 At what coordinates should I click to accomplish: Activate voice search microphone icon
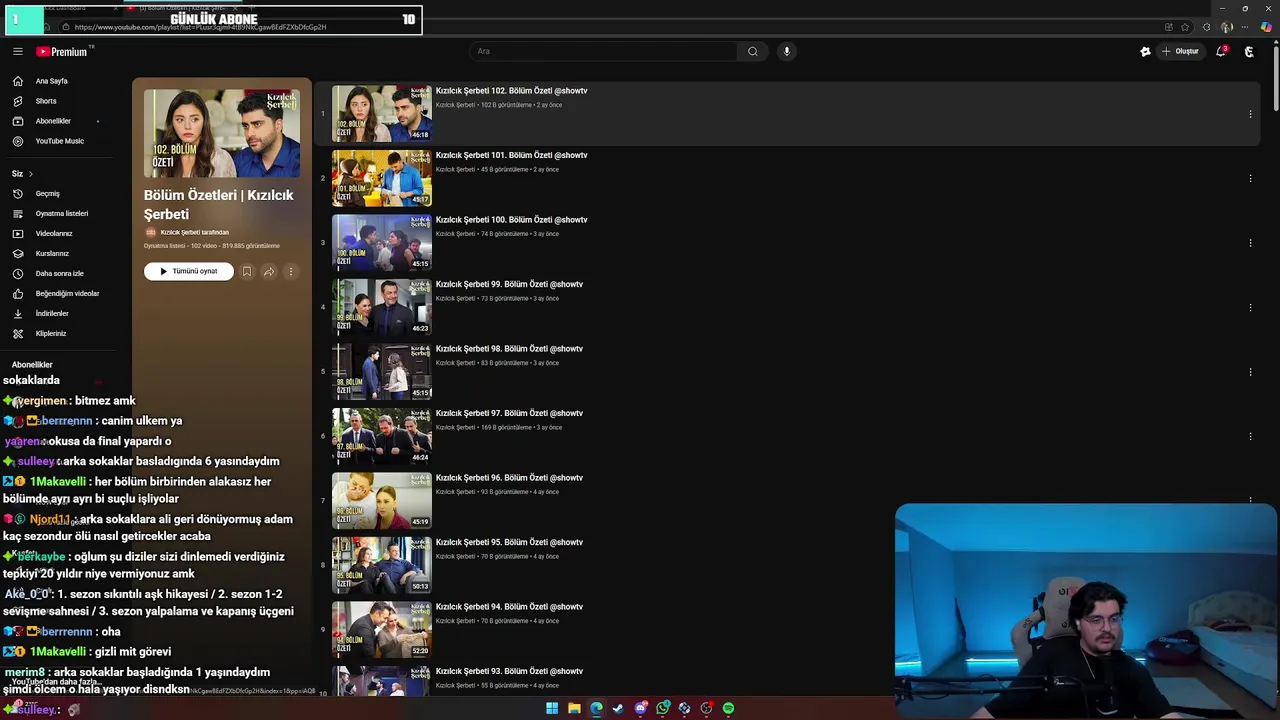pos(787,51)
